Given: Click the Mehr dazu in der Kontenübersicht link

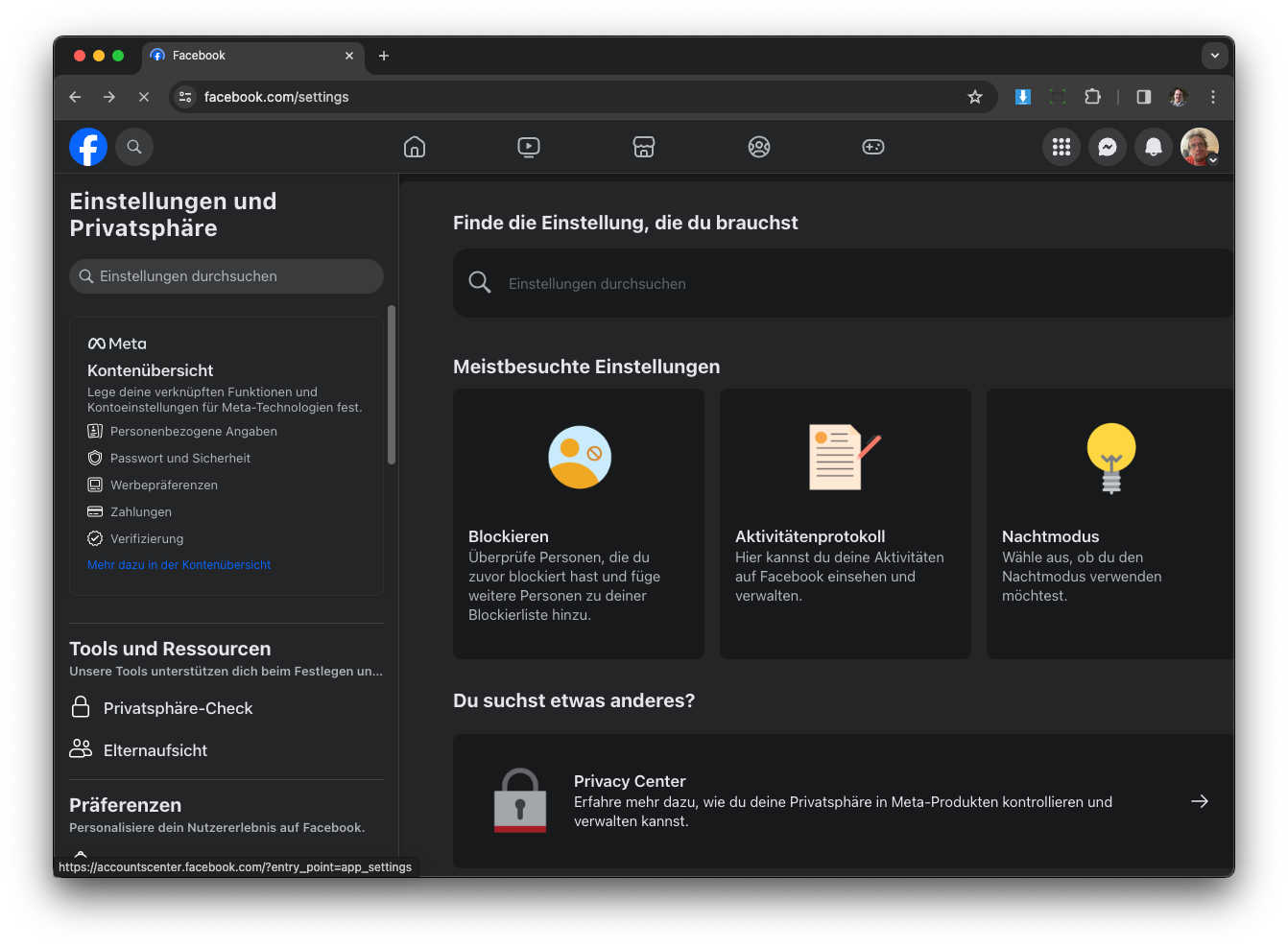Looking at the screenshot, I should click(179, 565).
